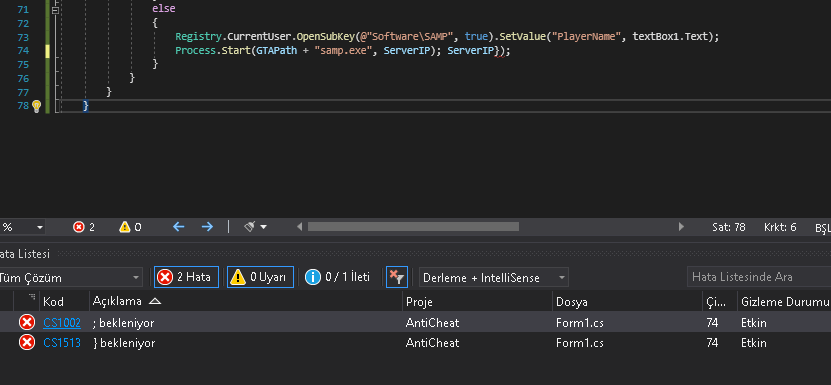The height and width of the screenshot is (385, 831).
Task: Toggle the '0 / 1 İleti' messages filter button
Action: (x=337, y=277)
